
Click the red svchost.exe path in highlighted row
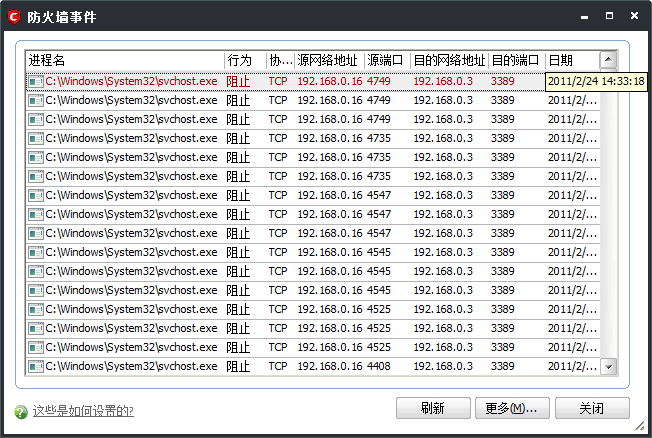point(131,81)
